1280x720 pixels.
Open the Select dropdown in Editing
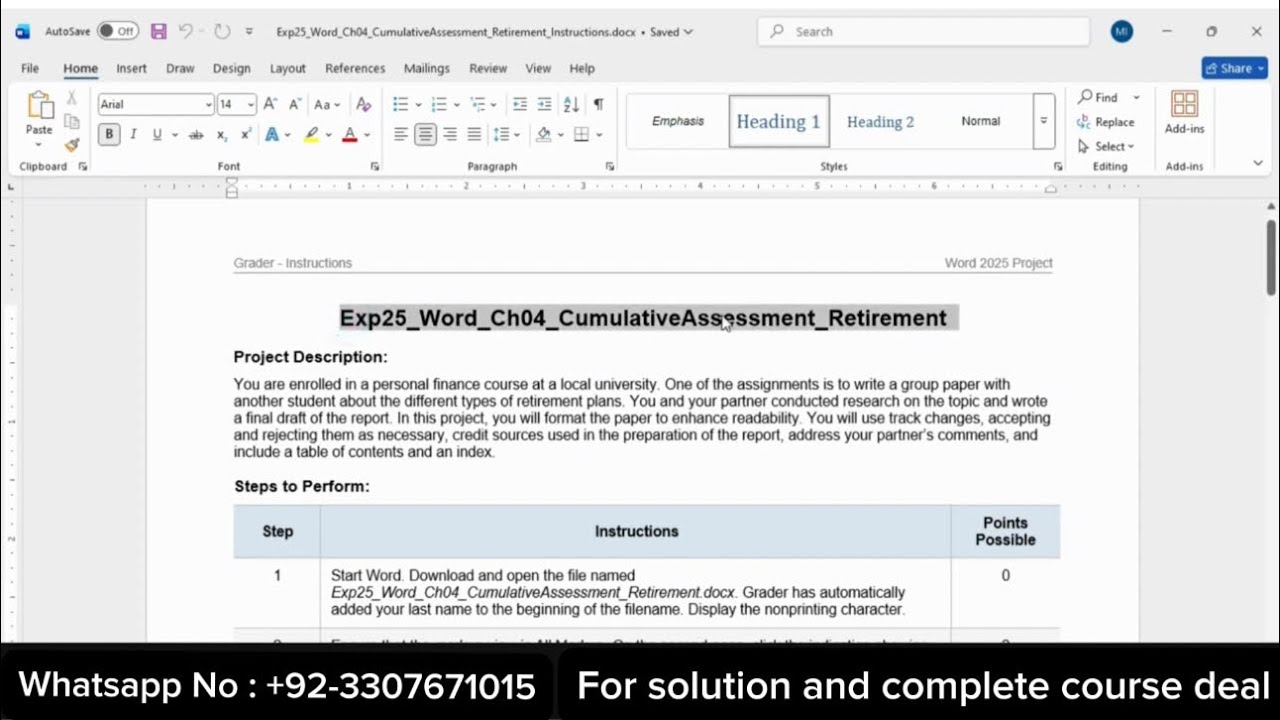(x=1106, y=146)
